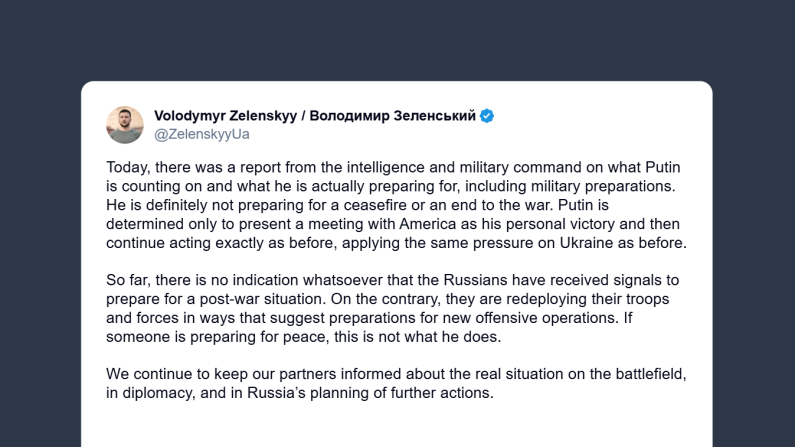
Task: Click the display name 'Volodymyr Zelenskyy'
Action: click(x=226, y=116)
